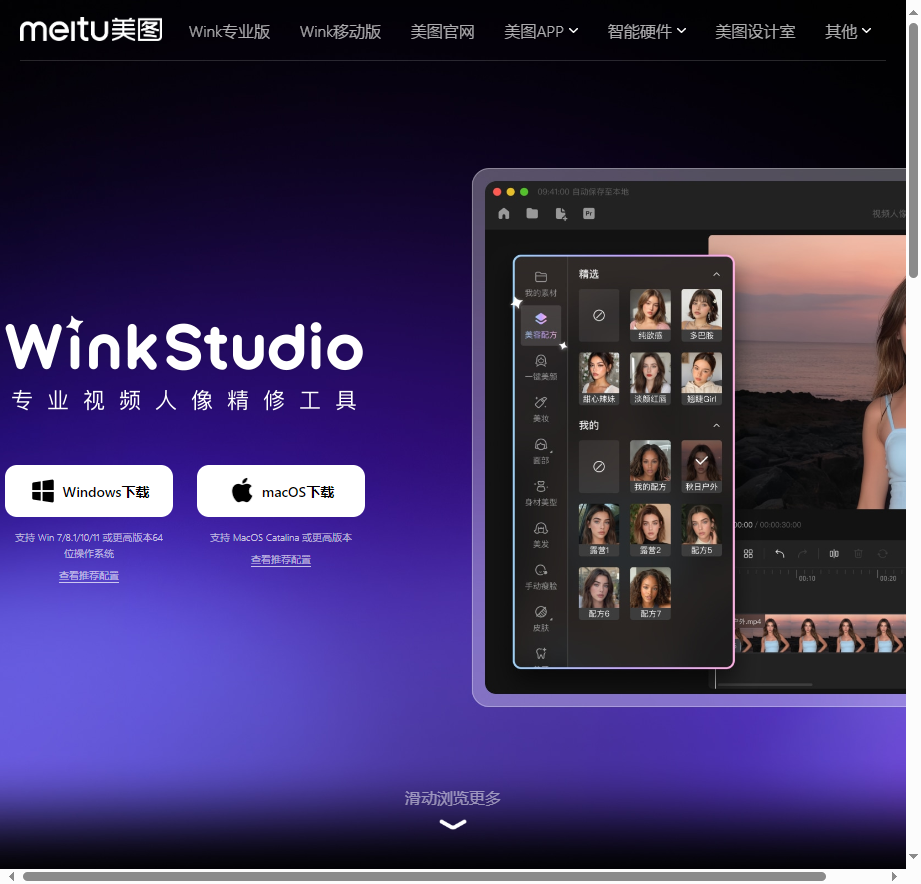Click the 00:10 timeline marker
This screenshot has width=921, height=884.
click(806, 578)
